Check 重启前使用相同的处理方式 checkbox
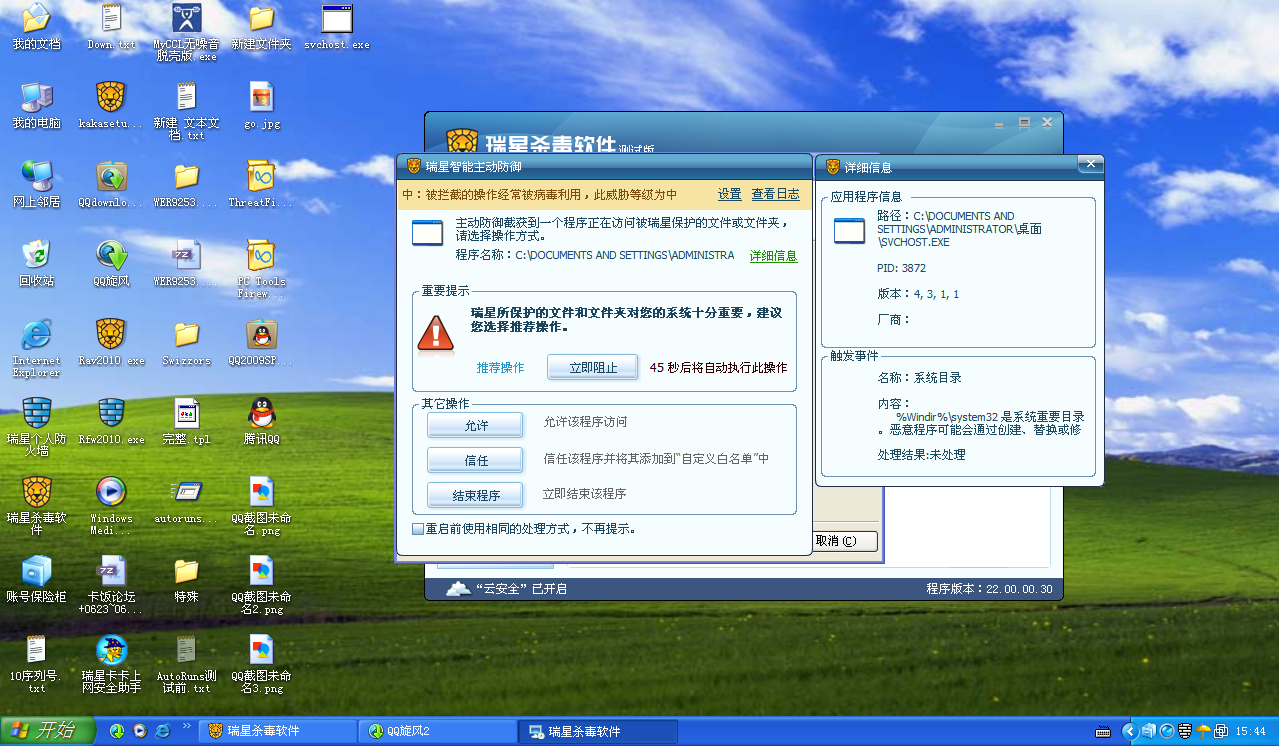The height and width of the screenshot is (746, 1279). pos(418,529)
